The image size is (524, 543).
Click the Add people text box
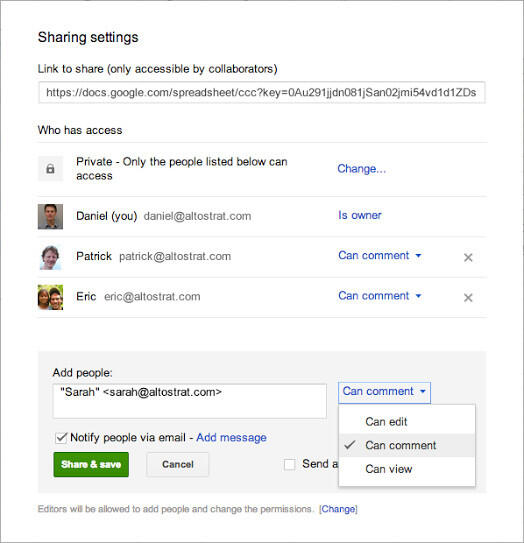coord(189,401)
